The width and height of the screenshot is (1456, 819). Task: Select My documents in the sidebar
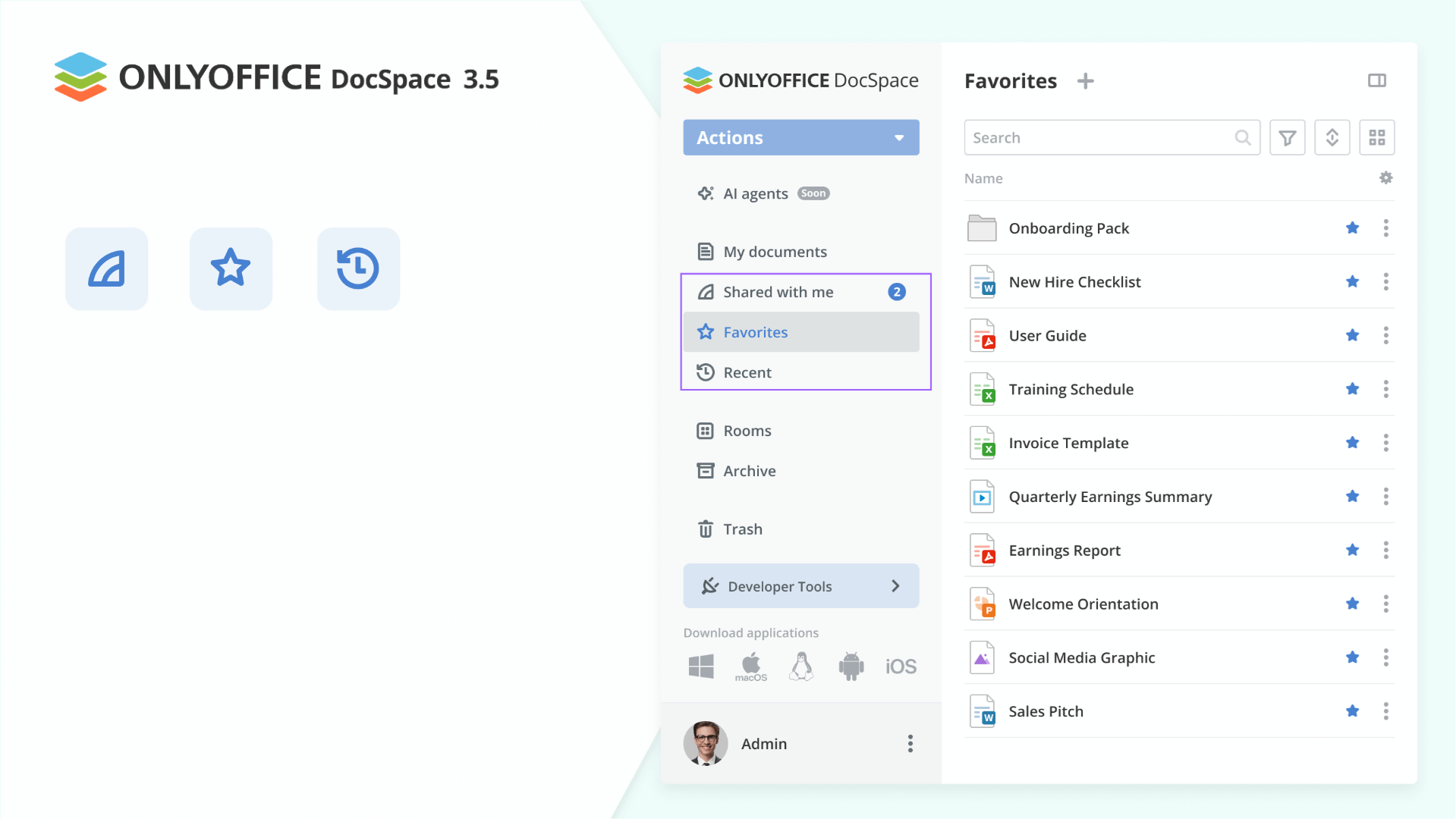click(775, 251)
